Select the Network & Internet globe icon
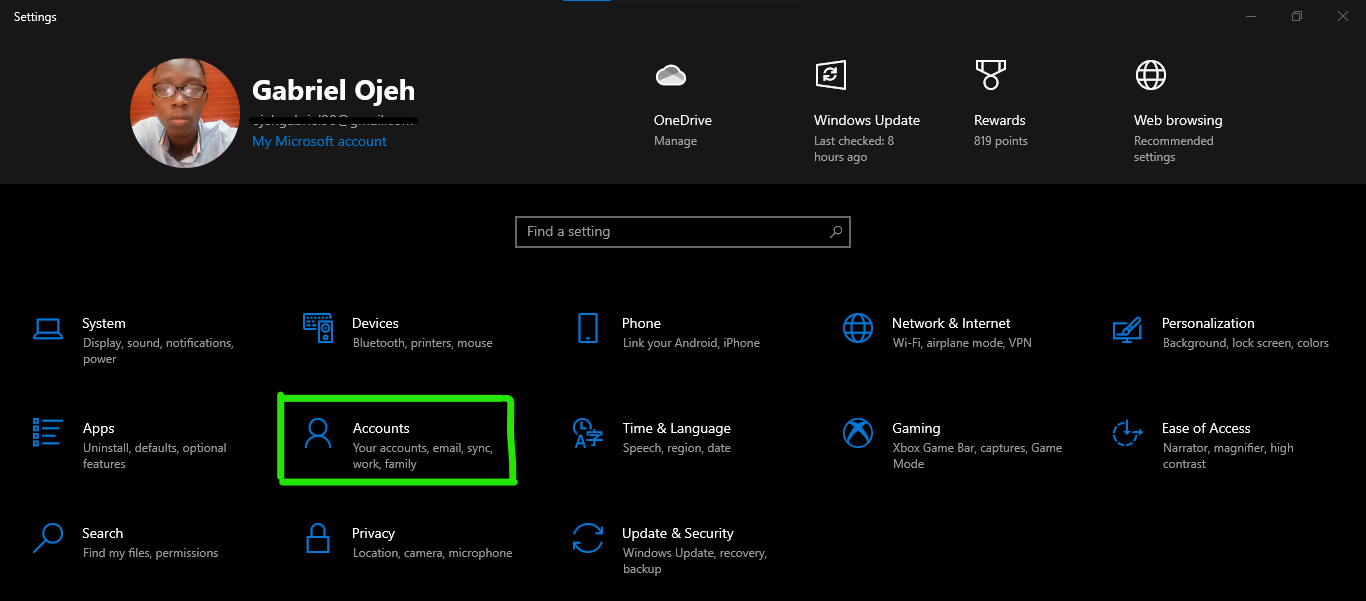 858,328
